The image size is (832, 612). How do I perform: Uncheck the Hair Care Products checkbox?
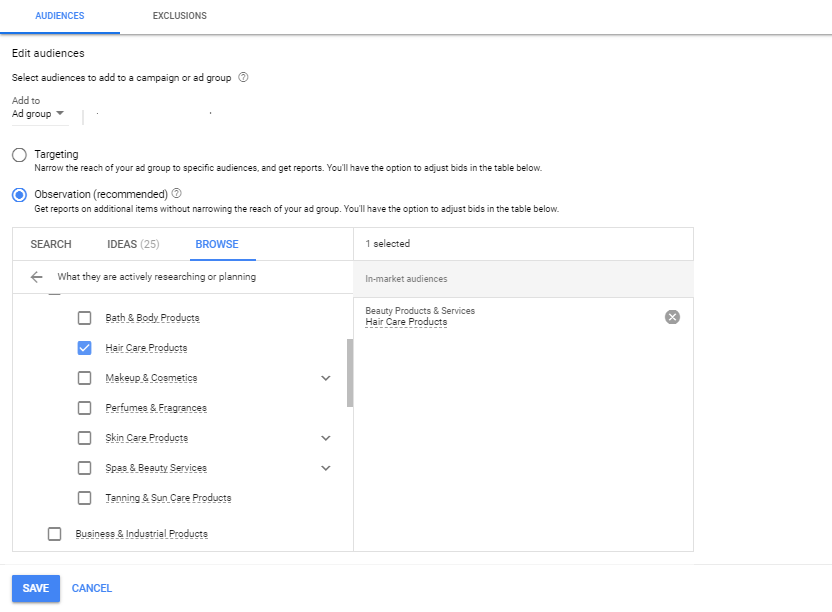(84, 348)
